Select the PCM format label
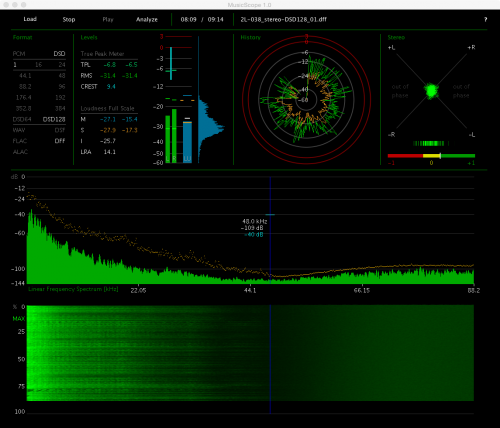500x428 pixels. coord(19,54)
